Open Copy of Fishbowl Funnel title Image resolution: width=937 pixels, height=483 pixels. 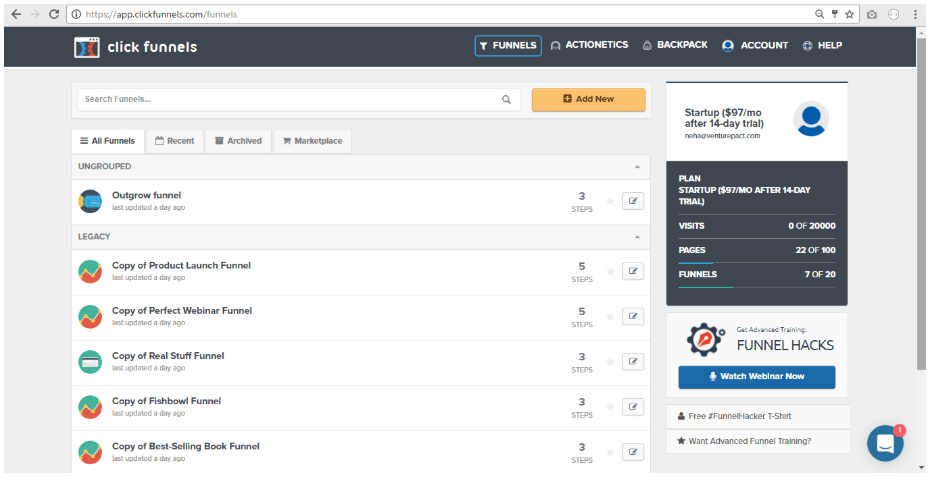click(x=166, y=401)
